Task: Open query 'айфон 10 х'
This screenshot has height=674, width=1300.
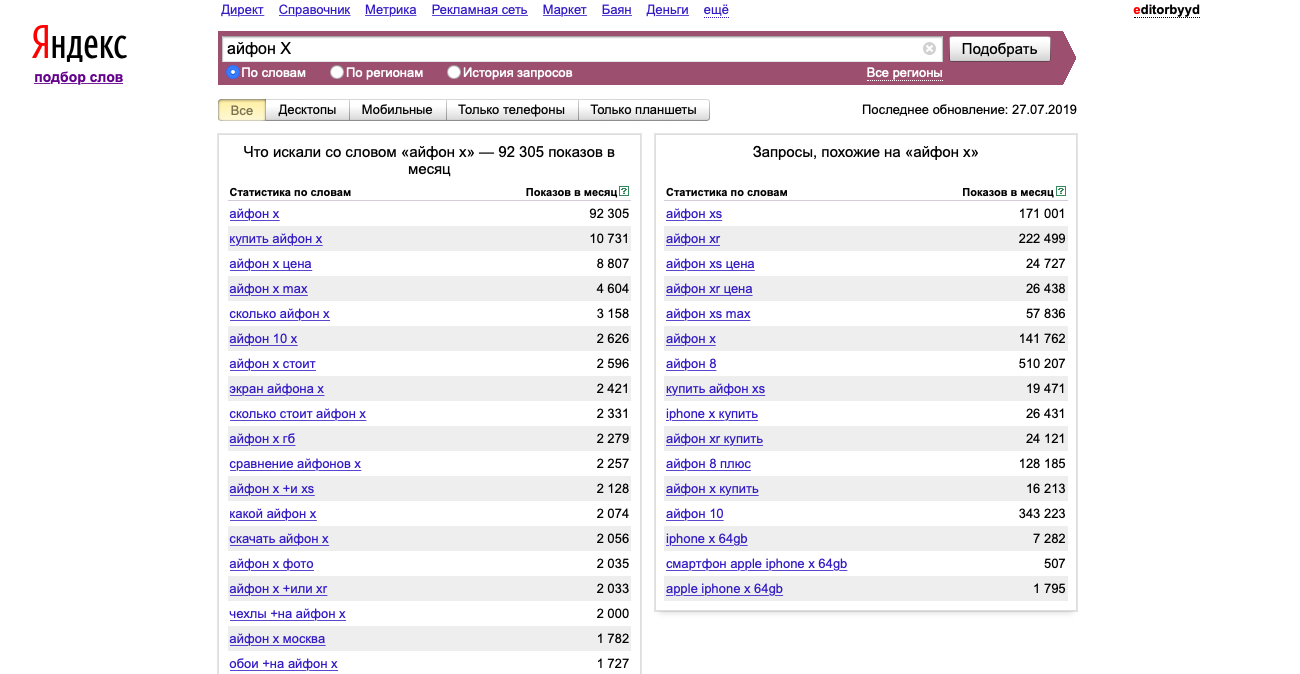Action: (263, 339)
